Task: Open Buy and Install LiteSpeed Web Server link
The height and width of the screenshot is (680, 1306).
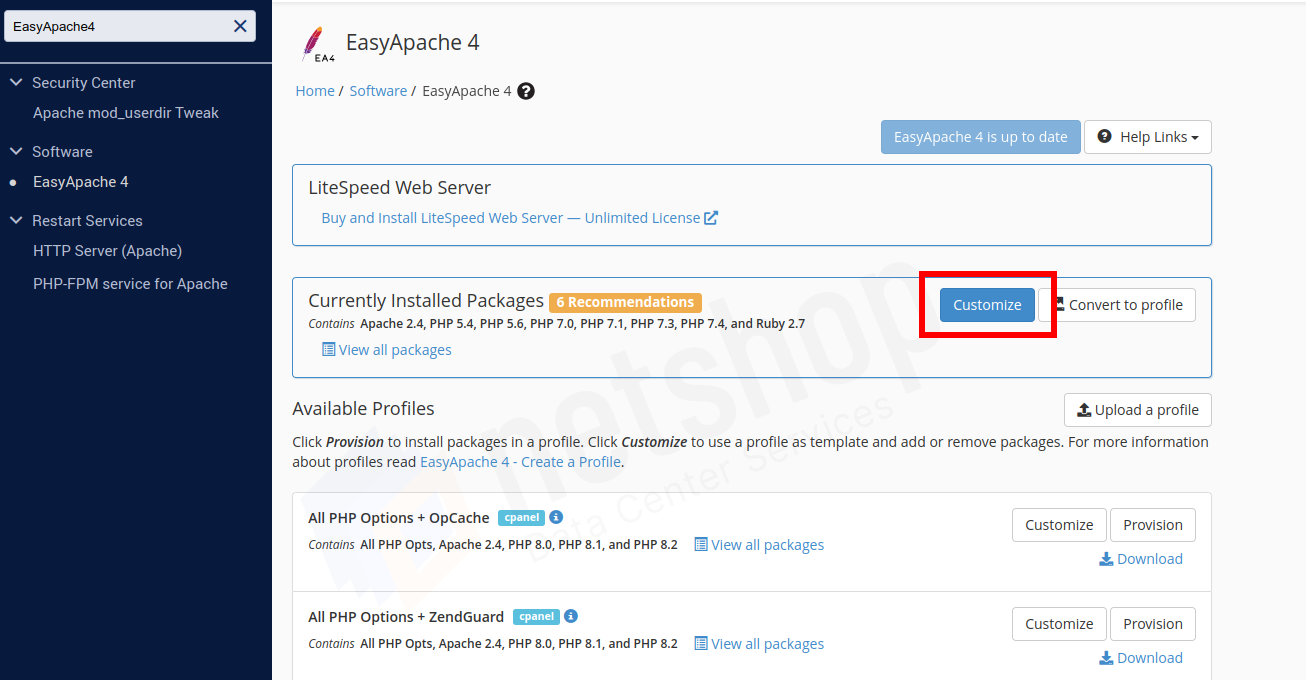Action: point(510,218)
